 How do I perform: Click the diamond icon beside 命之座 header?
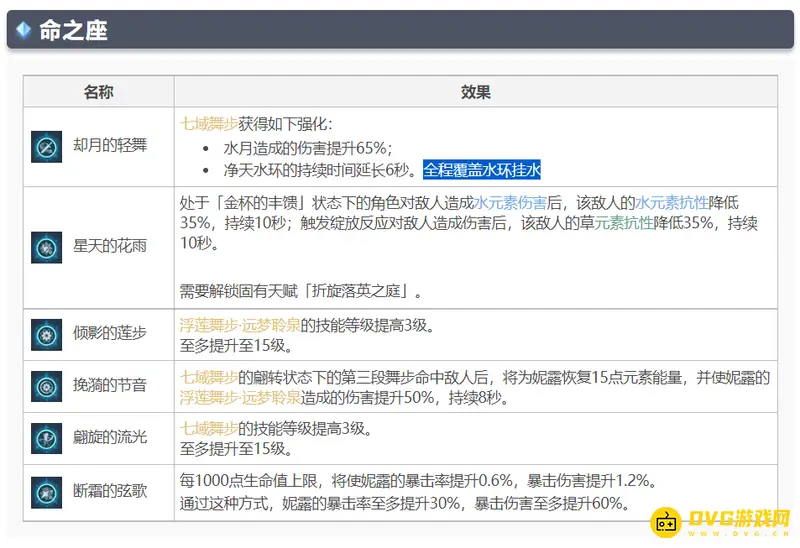click(x=23, y=30)
